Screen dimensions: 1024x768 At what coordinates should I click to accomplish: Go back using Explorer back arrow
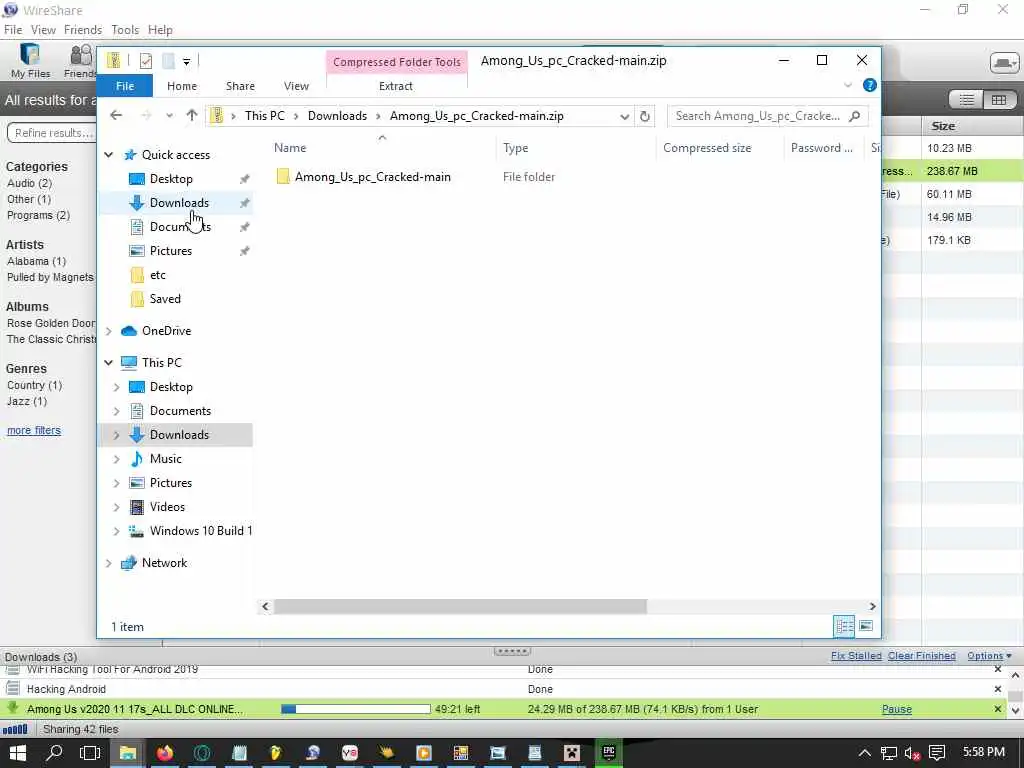116,116
